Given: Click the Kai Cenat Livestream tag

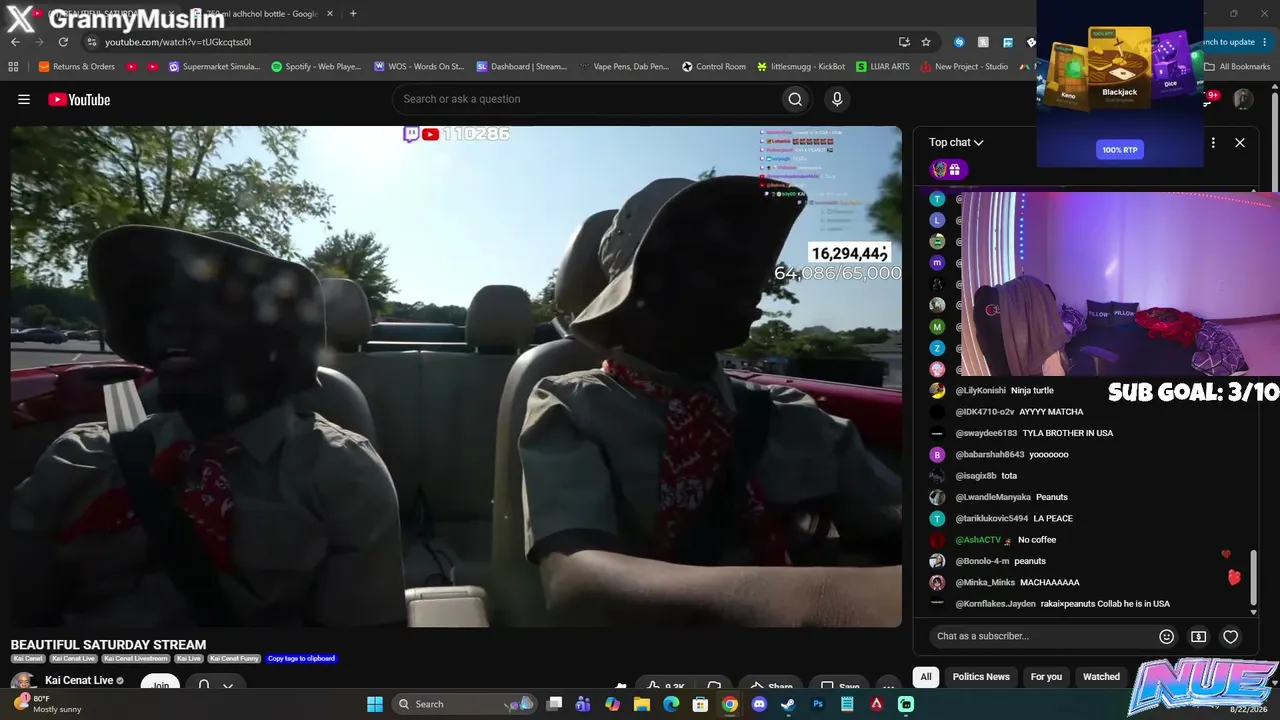Looking at the screenshot, I should pos(138,659).
